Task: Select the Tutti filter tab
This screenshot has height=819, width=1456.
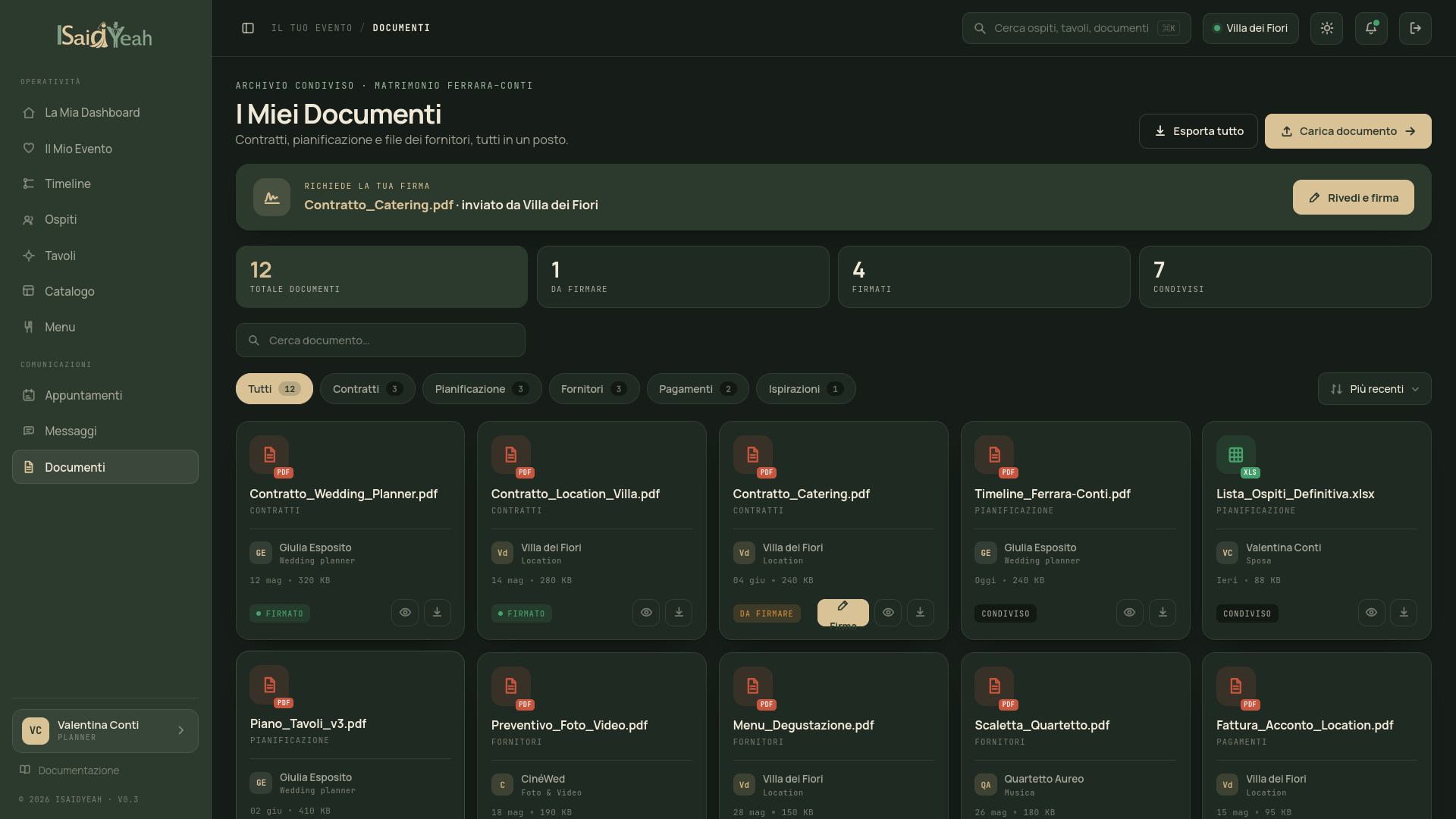Action: 275,389
